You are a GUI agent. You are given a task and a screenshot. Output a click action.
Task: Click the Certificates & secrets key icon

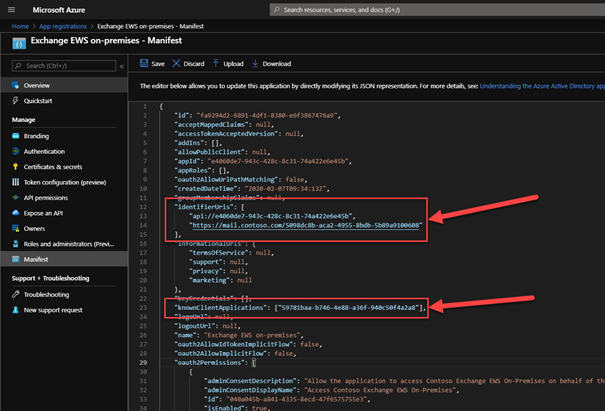(x=15, y=167)
